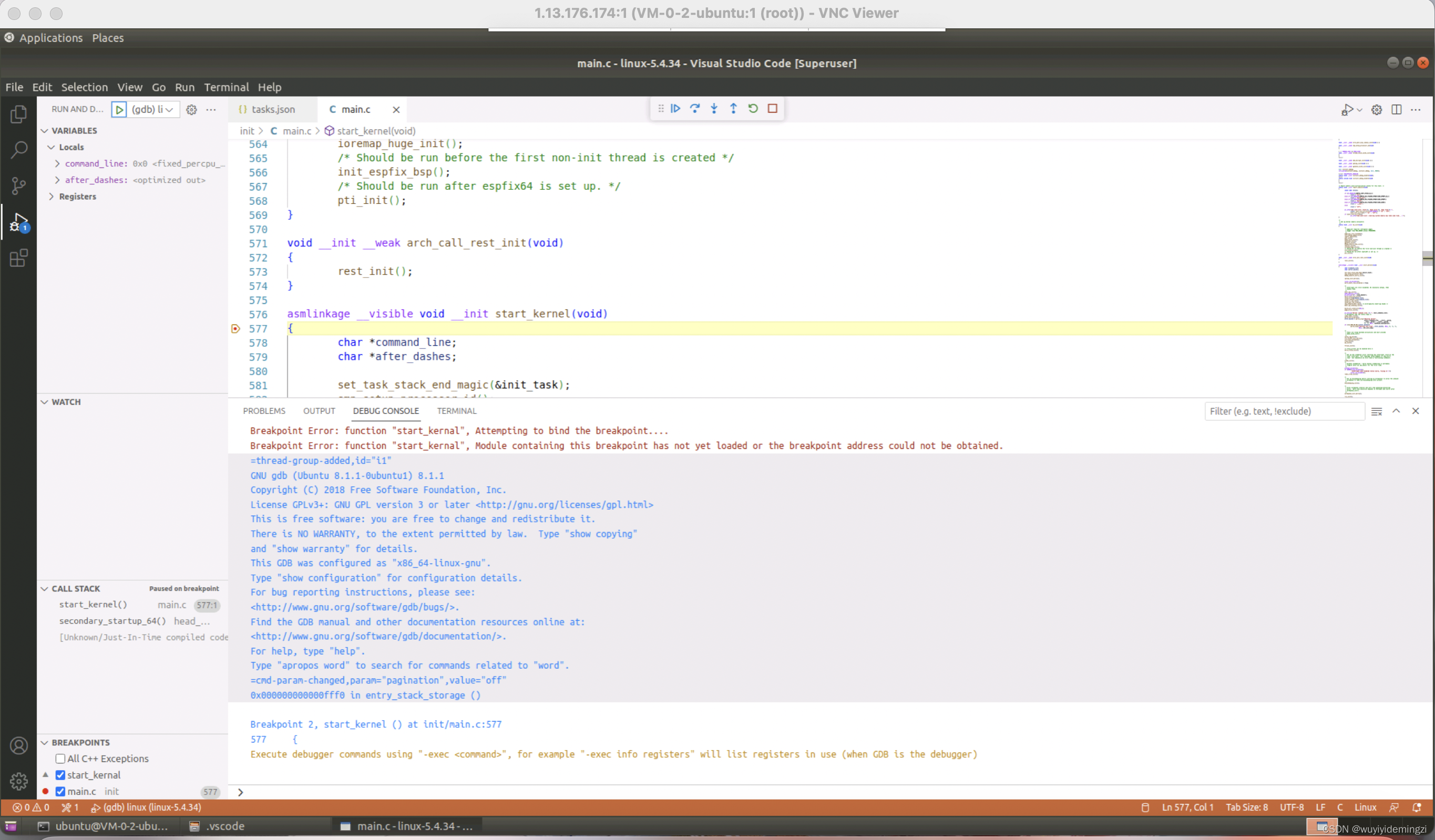Image resolution: width=1435 pixels, height=840 pixels.
Task: Click Stop in the debug toolbar
Action: pos(772,108)
